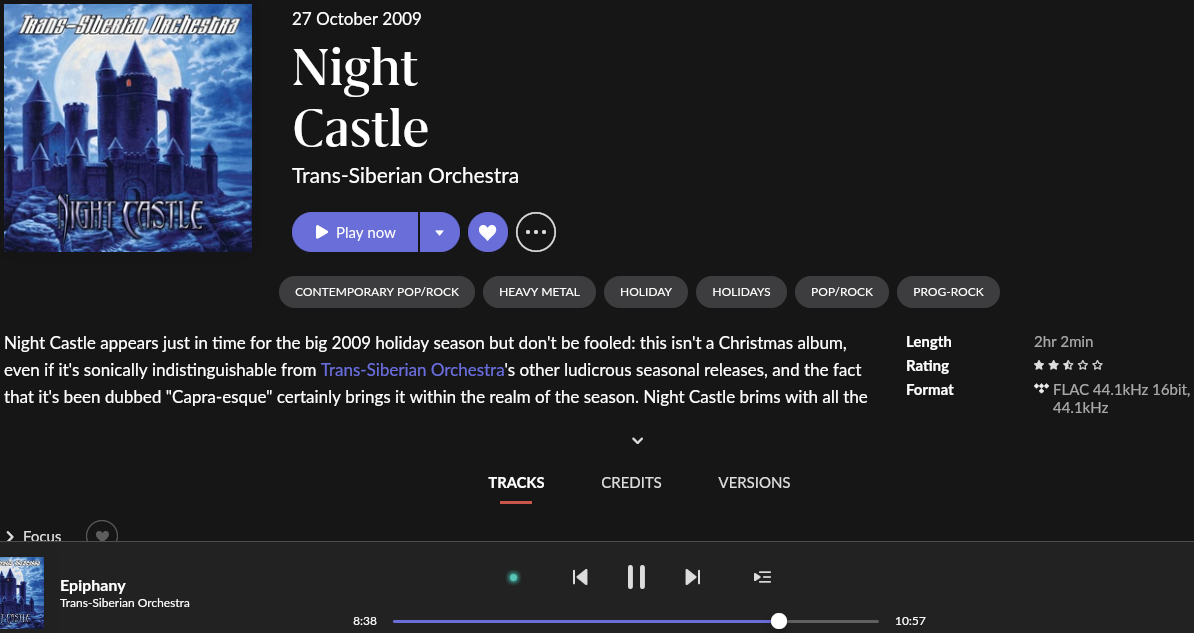
Task: Click the elapsed time 8:38
Action: pyautogui.click(x=365, y=621)
